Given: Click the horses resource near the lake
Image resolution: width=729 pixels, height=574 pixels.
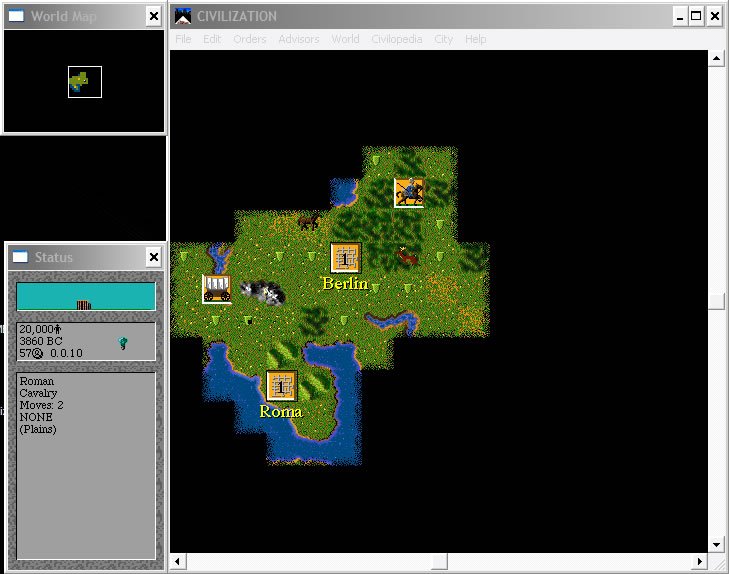Looking at the screenshot, I should pos(309,221).
